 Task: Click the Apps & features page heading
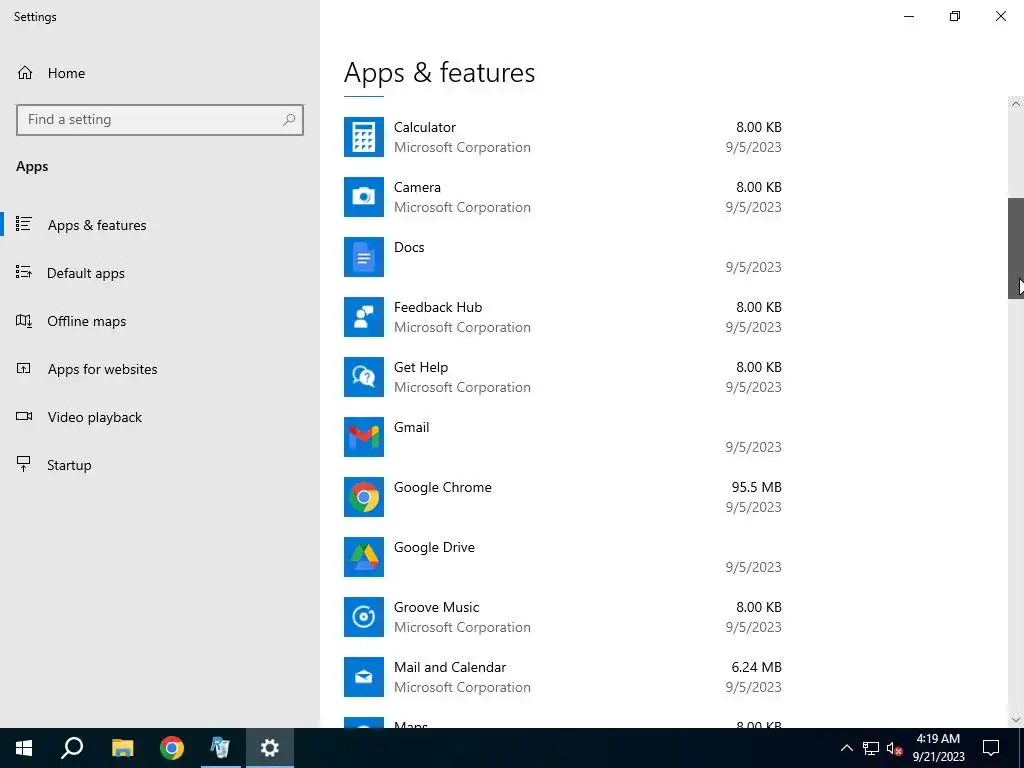coord(440,72)
